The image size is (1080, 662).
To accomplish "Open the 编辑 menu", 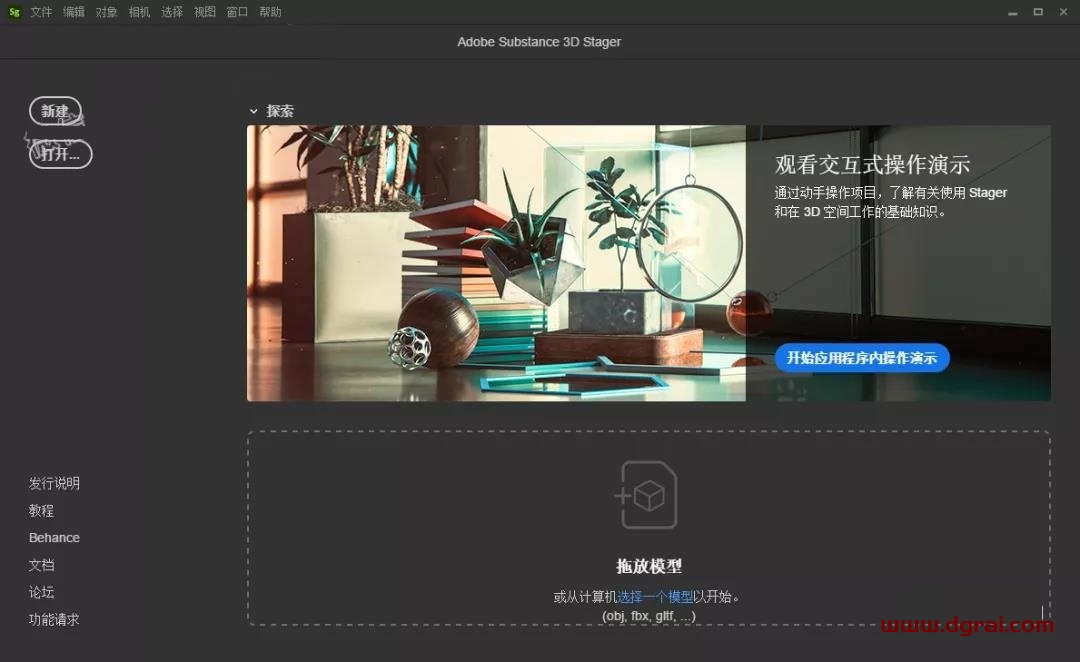I will (x=73, y=11).
